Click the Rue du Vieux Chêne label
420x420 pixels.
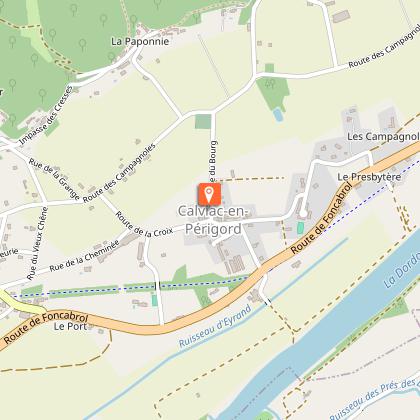[x=37, y=244]
